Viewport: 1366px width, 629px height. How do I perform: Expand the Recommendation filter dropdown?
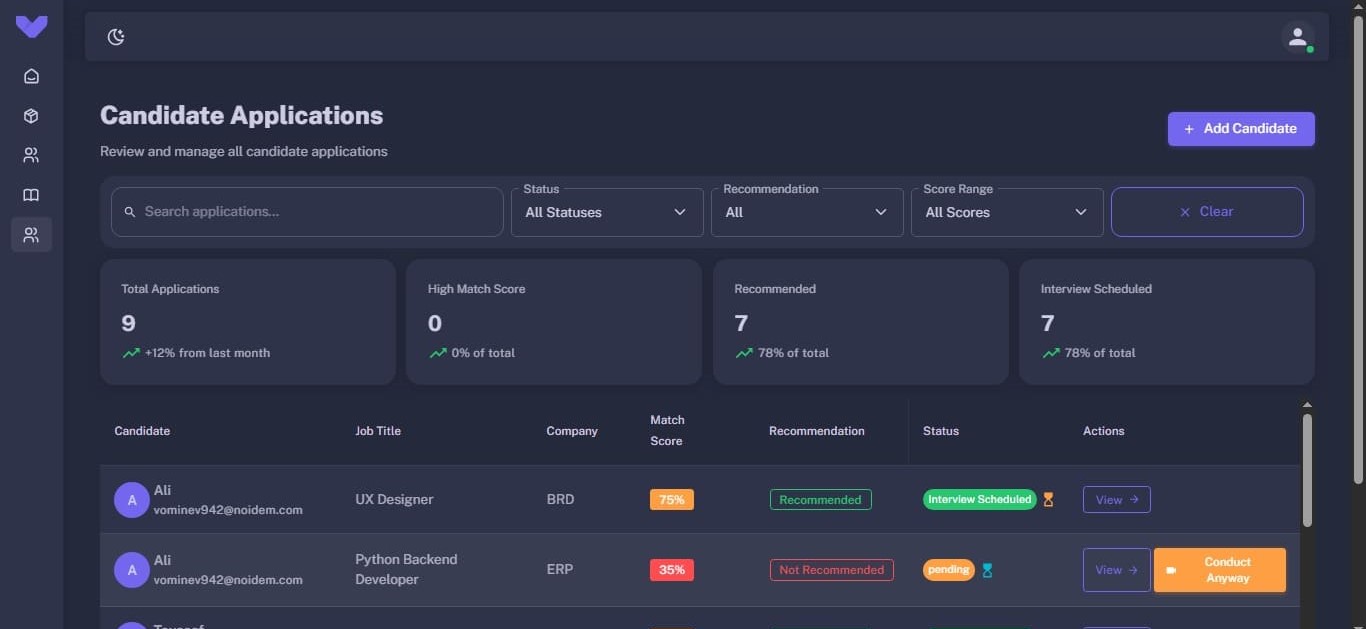click(807, 212)
